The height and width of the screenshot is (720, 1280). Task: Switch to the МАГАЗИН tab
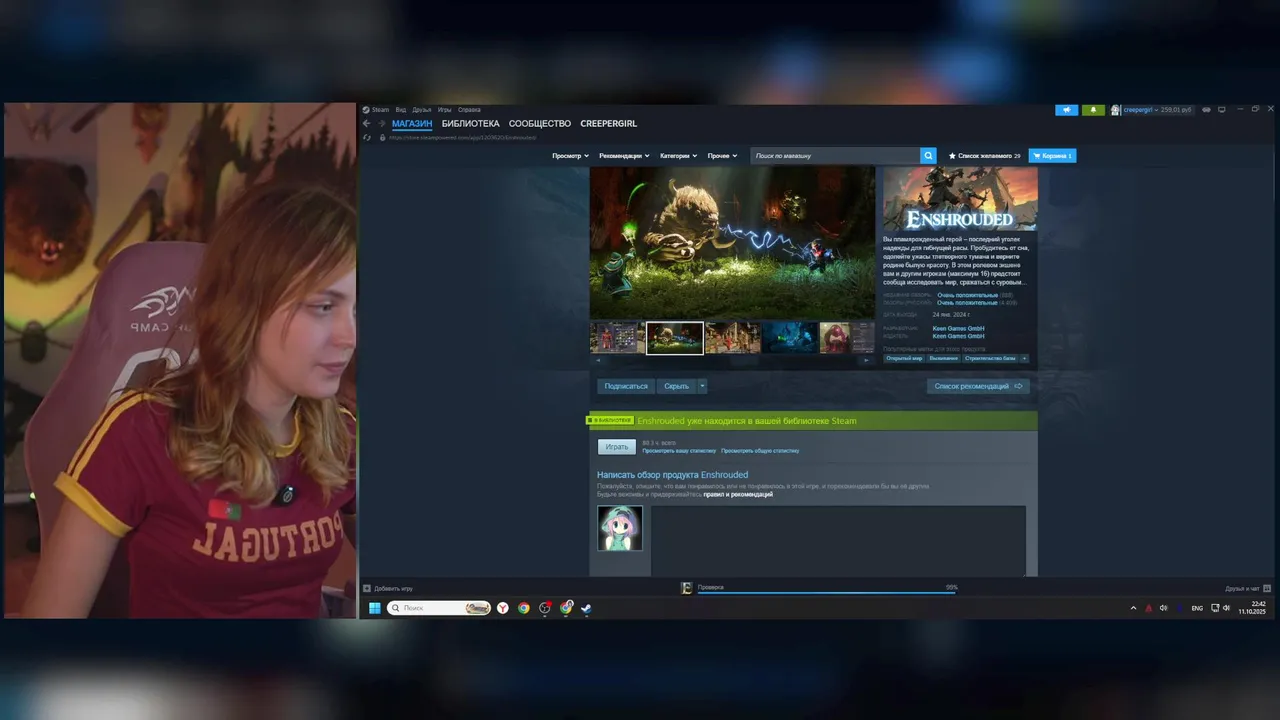pyautogui.click(x=412, y=124)
